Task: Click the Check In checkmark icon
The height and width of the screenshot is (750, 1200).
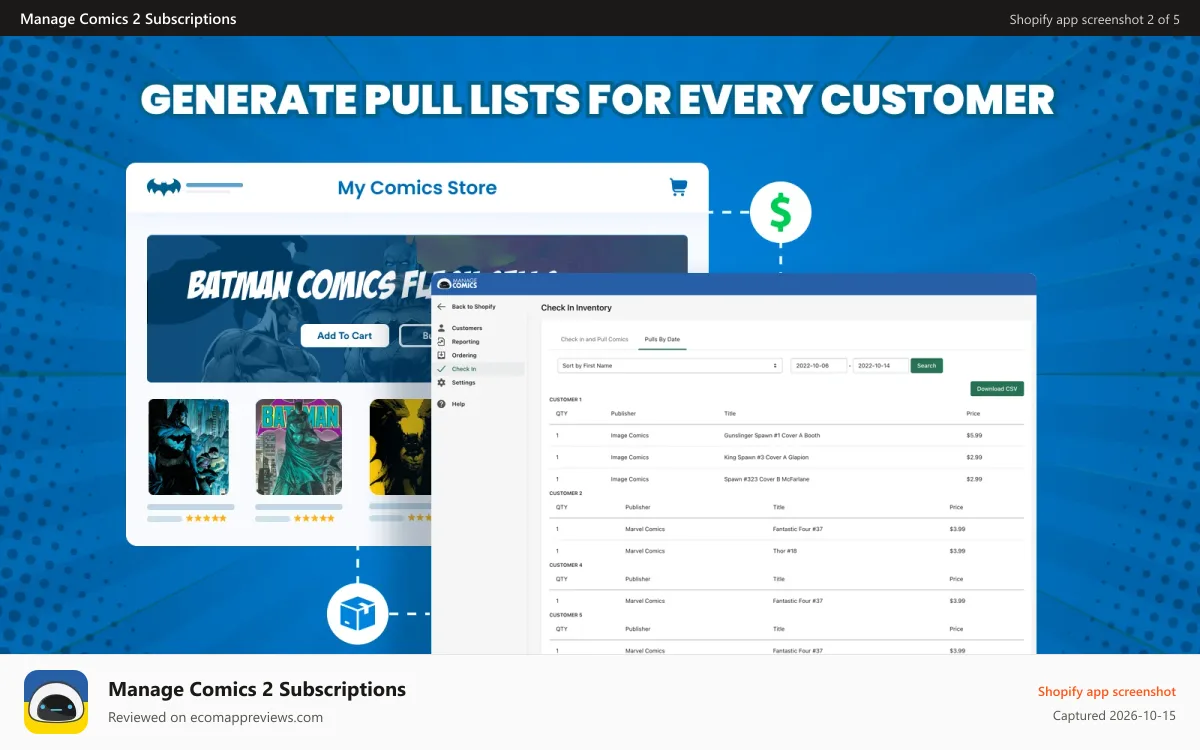Action: point(441,369)
